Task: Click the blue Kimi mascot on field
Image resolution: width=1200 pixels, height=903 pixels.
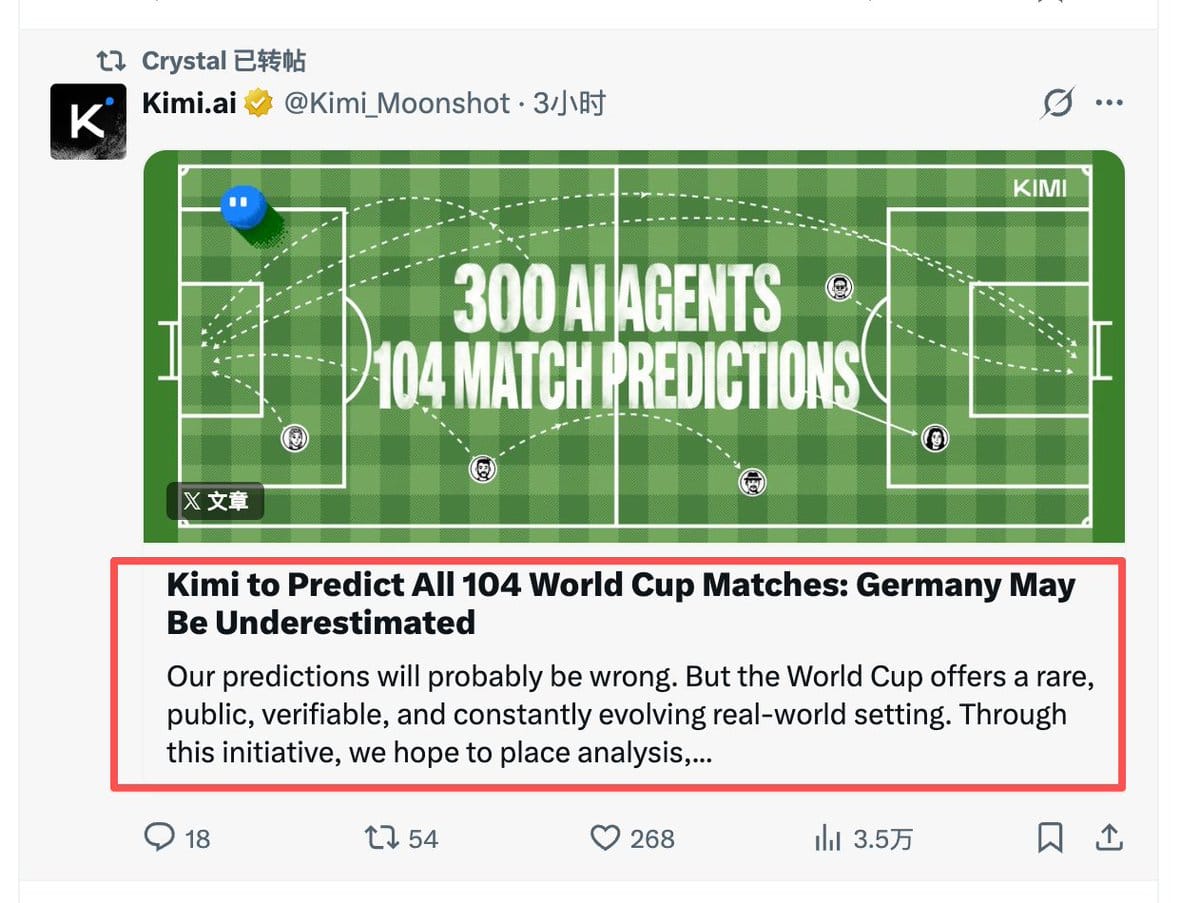Action: [x=243, y=207]
